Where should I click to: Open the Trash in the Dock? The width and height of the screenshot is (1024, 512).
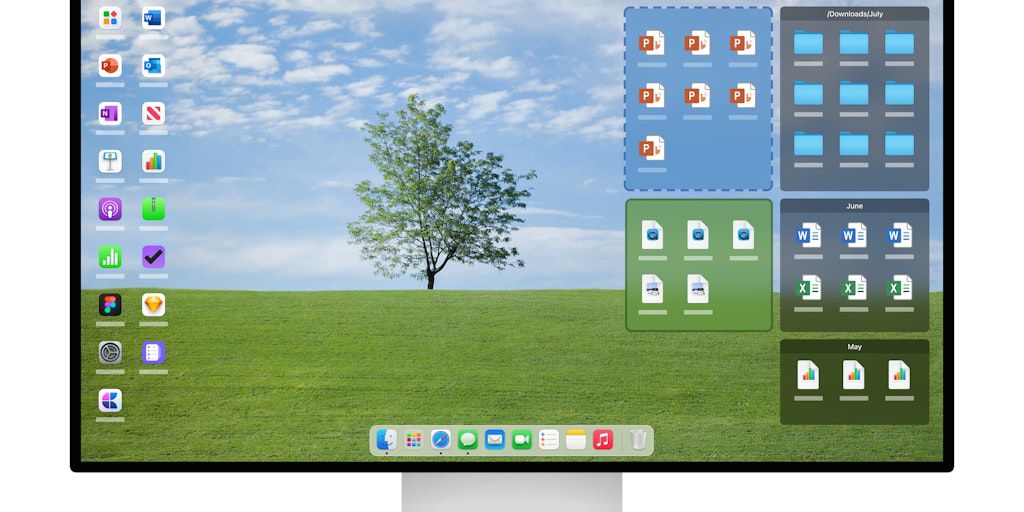(639, 440)
